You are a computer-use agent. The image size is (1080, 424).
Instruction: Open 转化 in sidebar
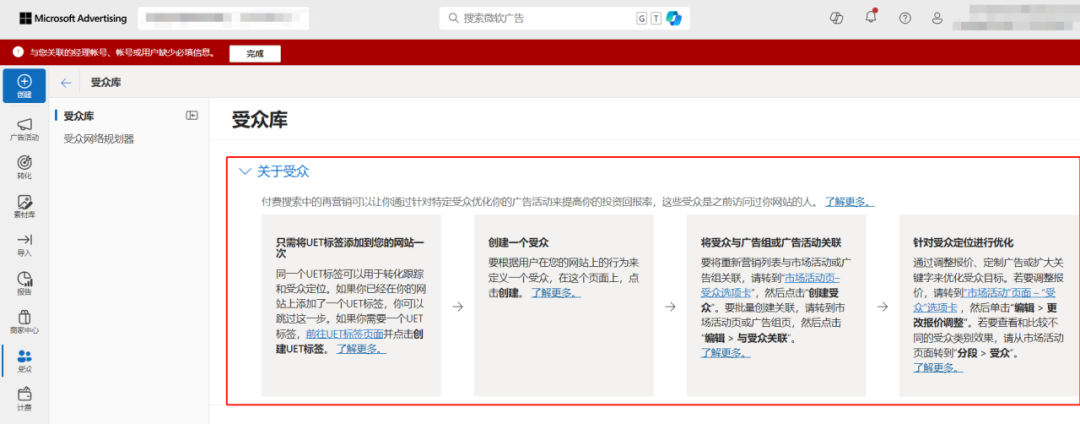click(24, 167)
